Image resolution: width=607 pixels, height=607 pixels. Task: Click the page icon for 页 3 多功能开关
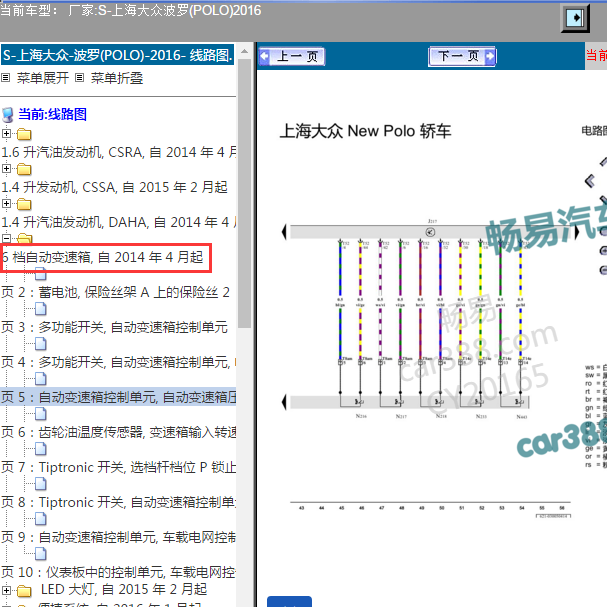point(41,309)
